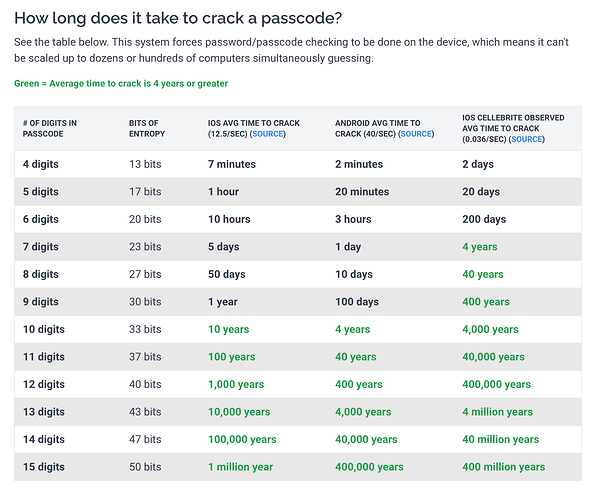595x500 pixels.
Task: Select the '6 digits' row label
Action: pos(41,219)
